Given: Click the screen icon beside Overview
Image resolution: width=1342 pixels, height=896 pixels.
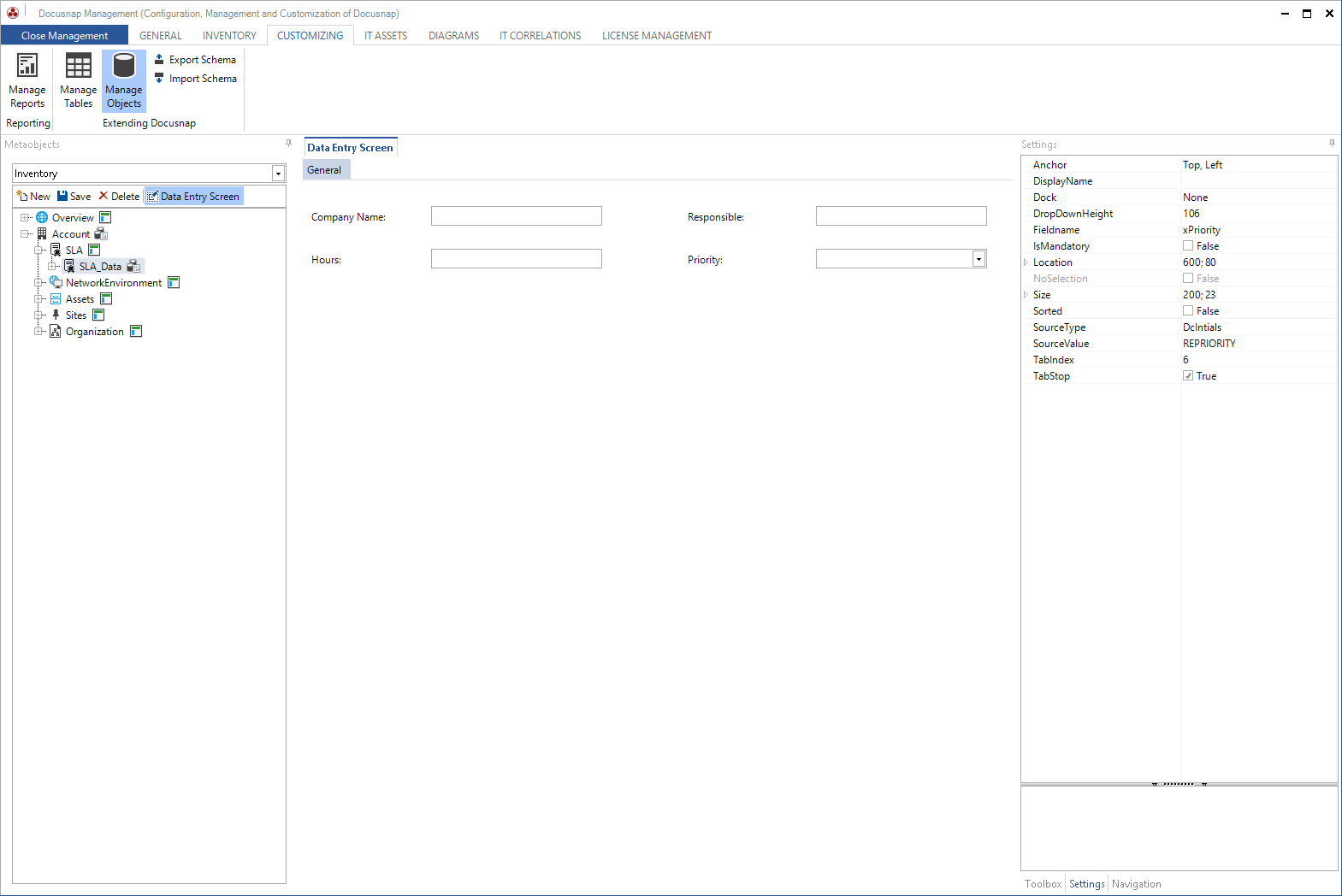Looking at the screenshot, I should (x=105, y=217).
